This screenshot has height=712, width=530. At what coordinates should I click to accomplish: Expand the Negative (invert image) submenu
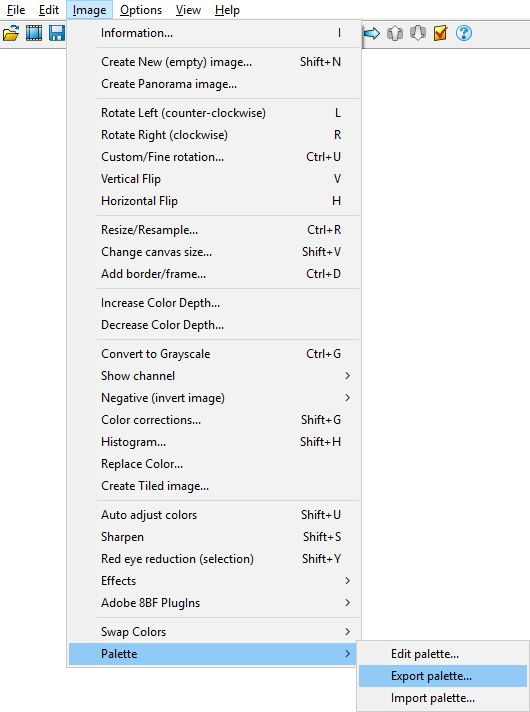214,398
